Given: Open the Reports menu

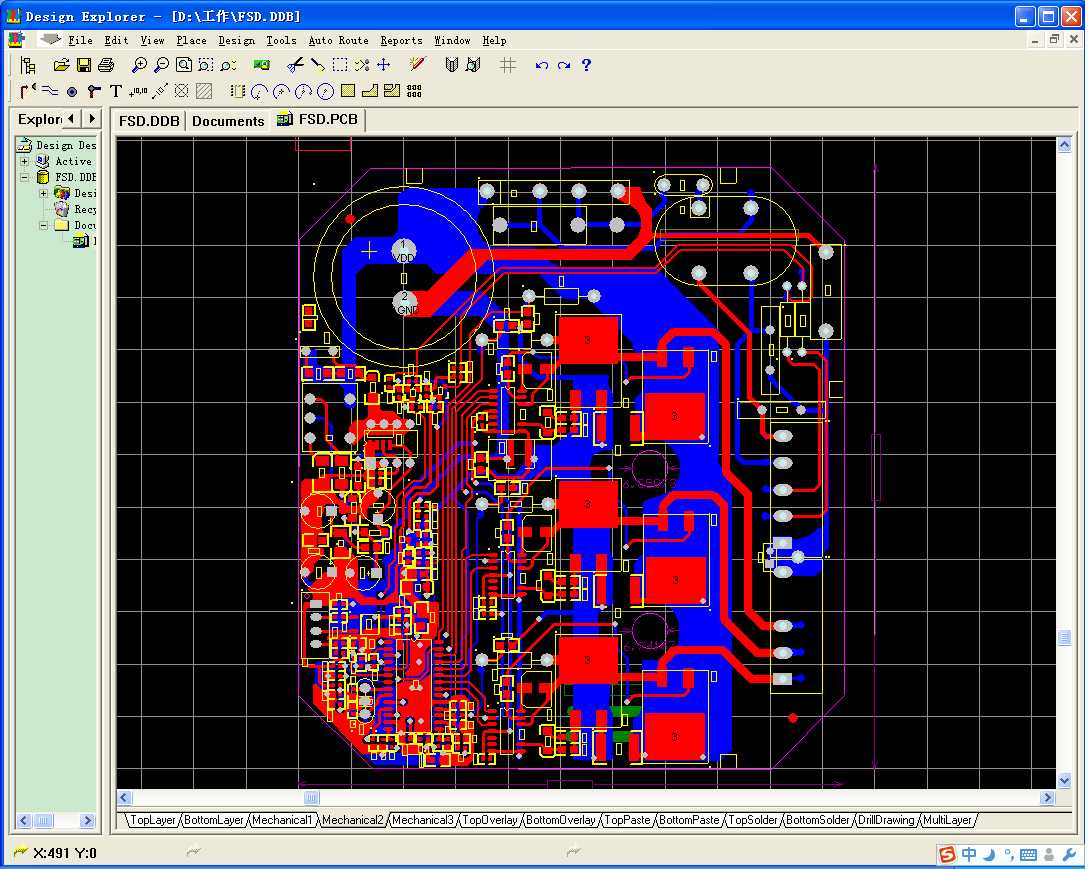Looking at the screenshot, I should tap(401, 40).
